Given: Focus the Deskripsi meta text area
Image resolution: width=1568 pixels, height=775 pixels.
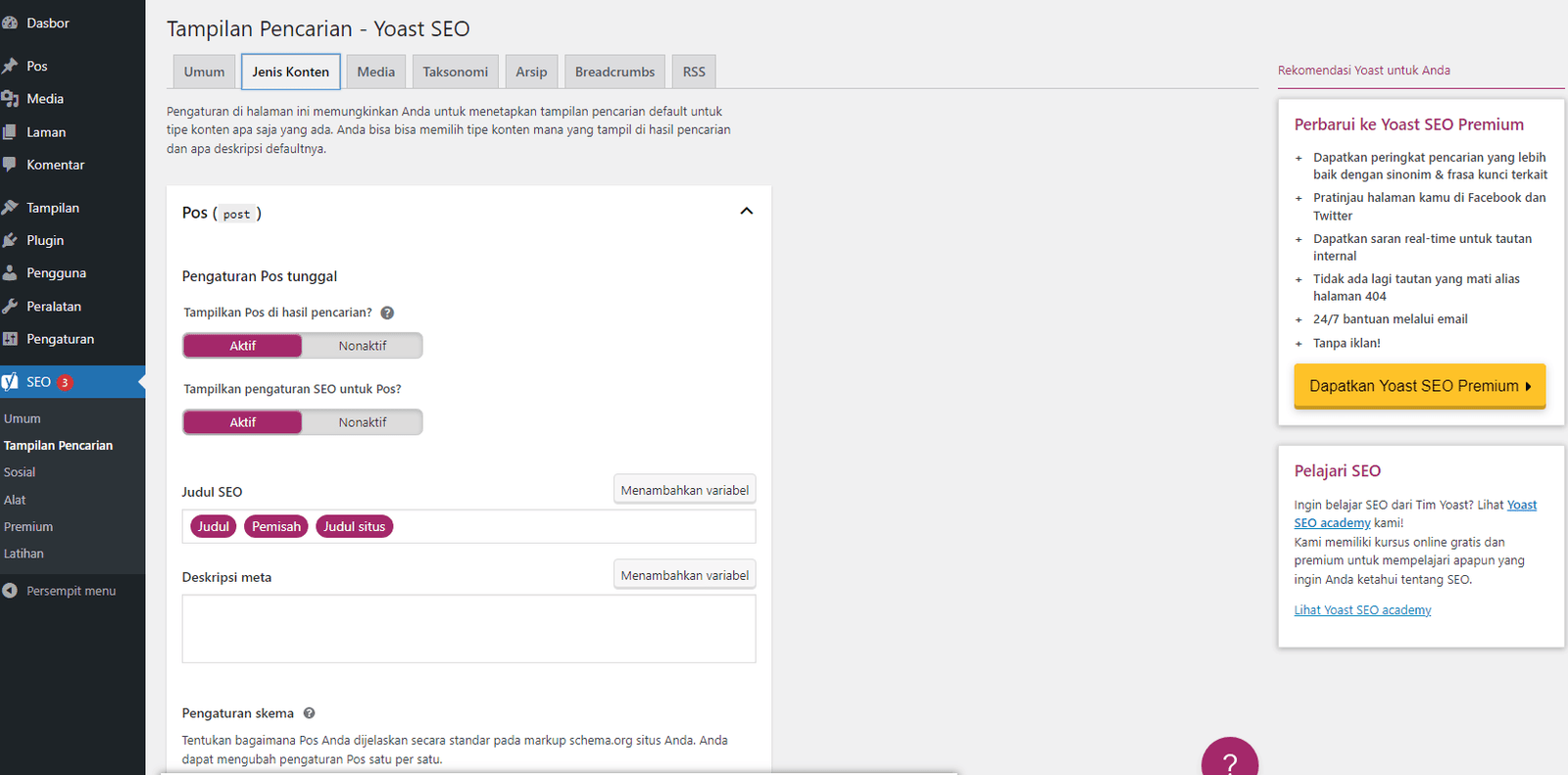Looking at the screenshot, I should coord(468,629).
